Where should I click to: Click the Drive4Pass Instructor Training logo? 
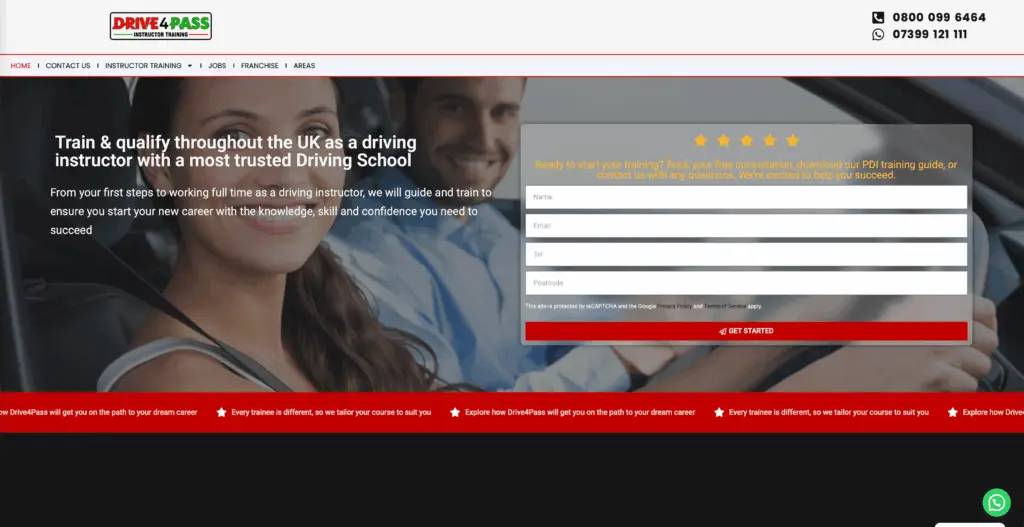(x=161, y=26)
